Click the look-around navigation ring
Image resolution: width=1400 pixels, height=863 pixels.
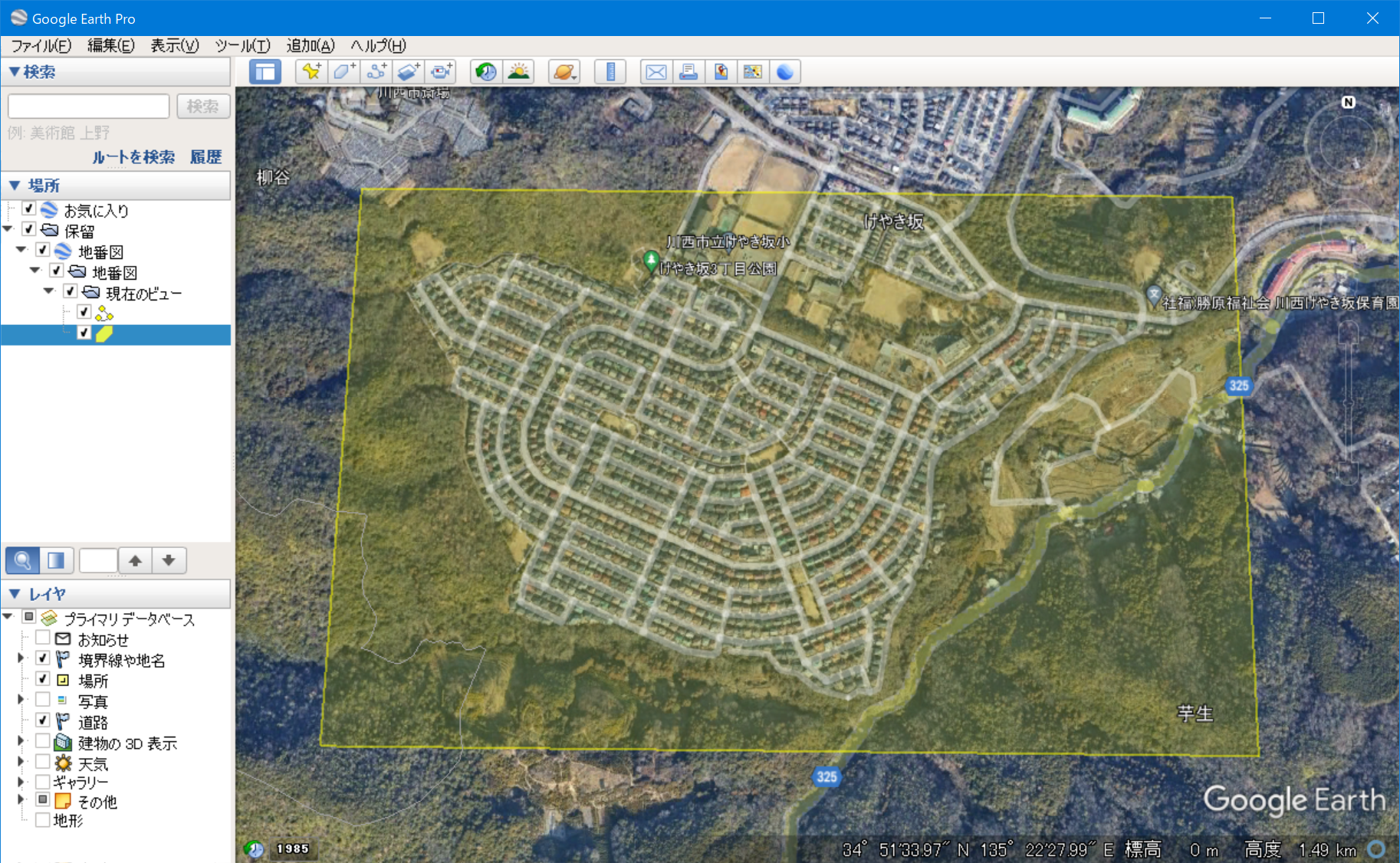(x=1349, y=146)
